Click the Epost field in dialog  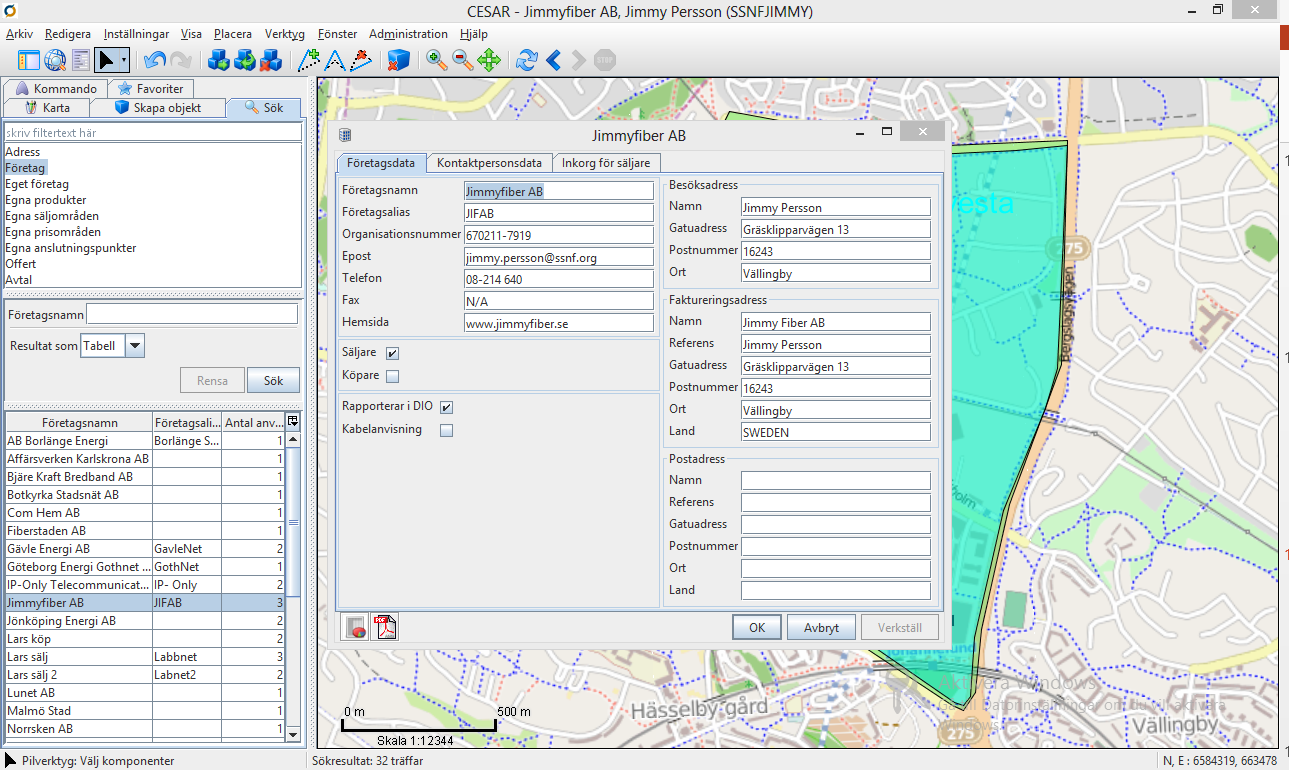[558, 257]
